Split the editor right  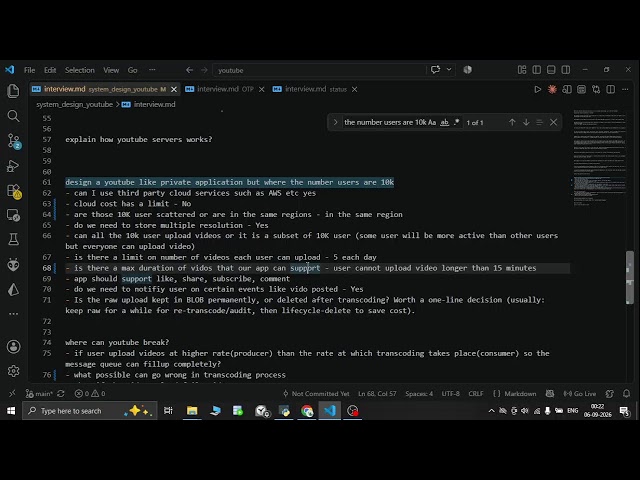click(x=611, y=89)
